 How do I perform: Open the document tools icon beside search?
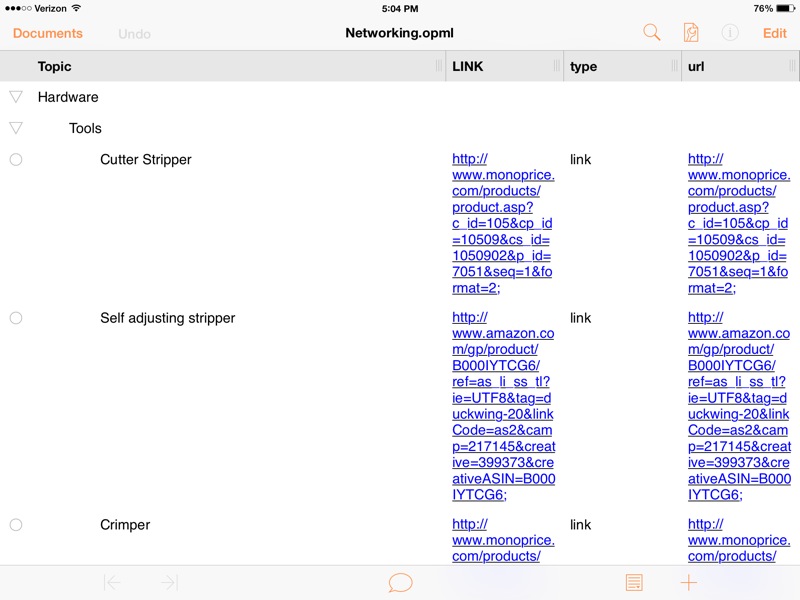[690, 32]
